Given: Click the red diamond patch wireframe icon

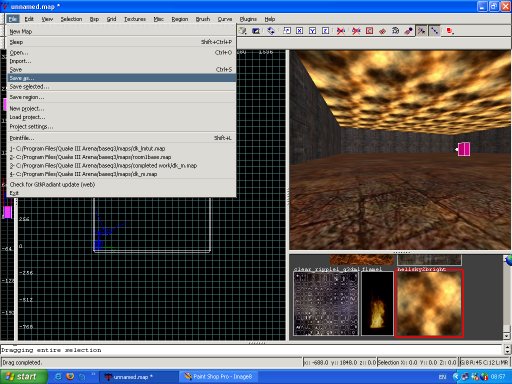Looking at the screenshot, I should click(x=382, y=31).
